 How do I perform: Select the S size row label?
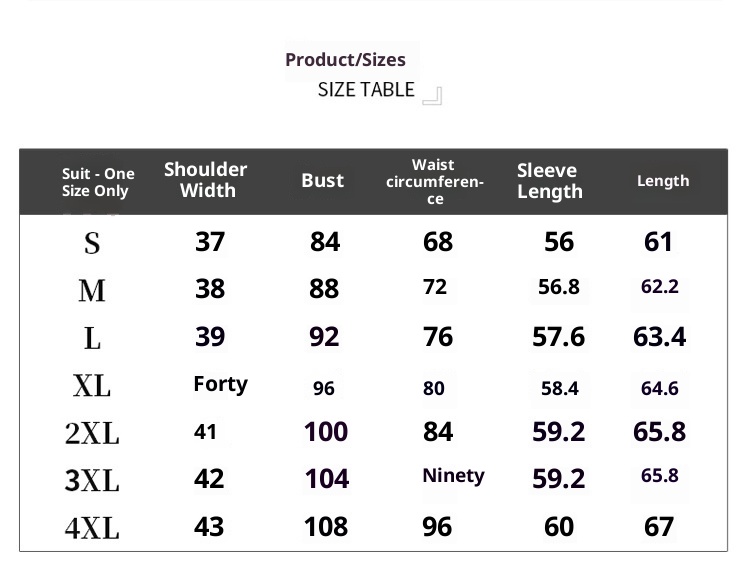(92, 243)
